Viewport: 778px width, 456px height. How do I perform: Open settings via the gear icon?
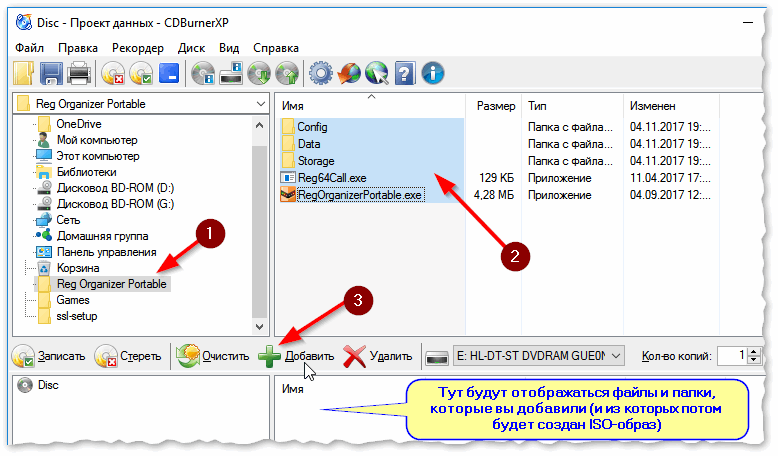pos(321,73)
